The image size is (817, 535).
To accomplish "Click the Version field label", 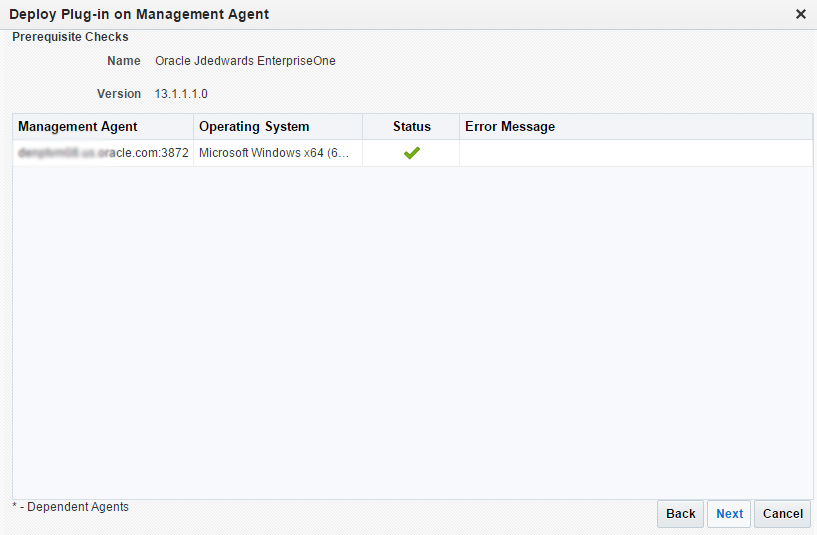I will click(119, 94).
